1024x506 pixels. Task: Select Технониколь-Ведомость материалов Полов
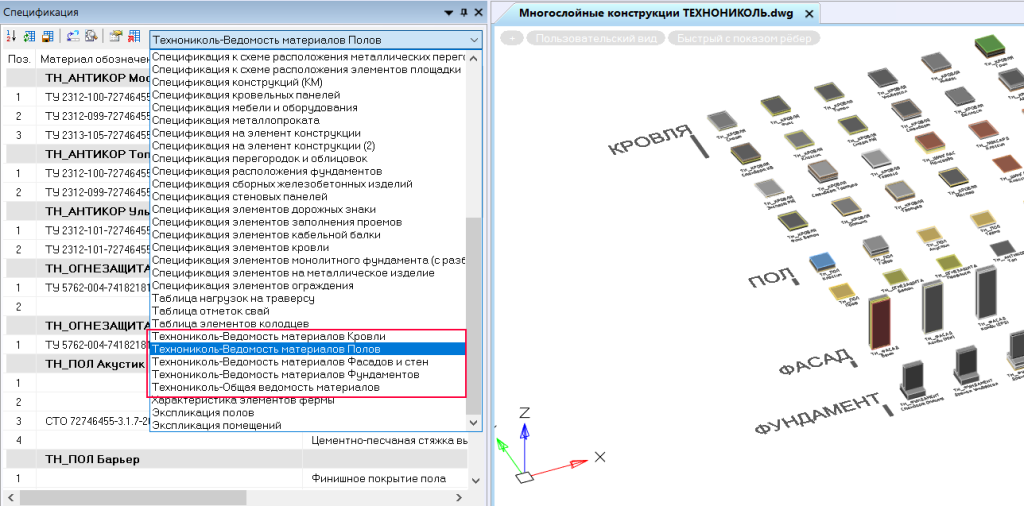308,349
